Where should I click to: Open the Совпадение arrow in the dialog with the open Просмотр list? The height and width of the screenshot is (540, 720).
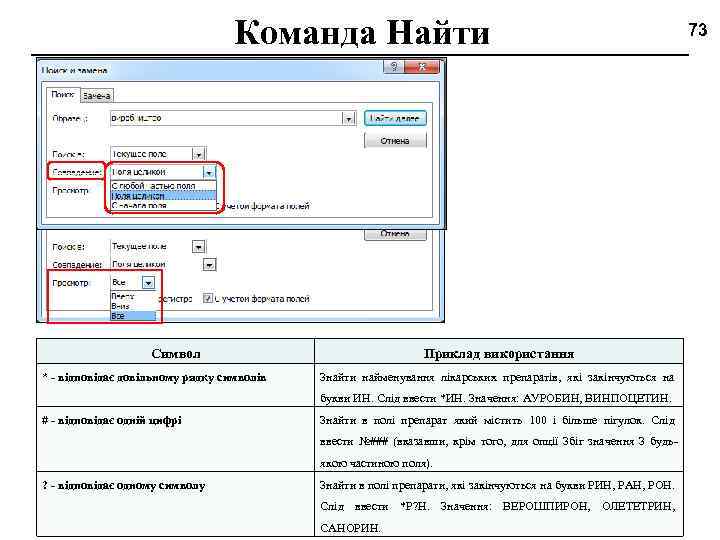tap(209, 265)
